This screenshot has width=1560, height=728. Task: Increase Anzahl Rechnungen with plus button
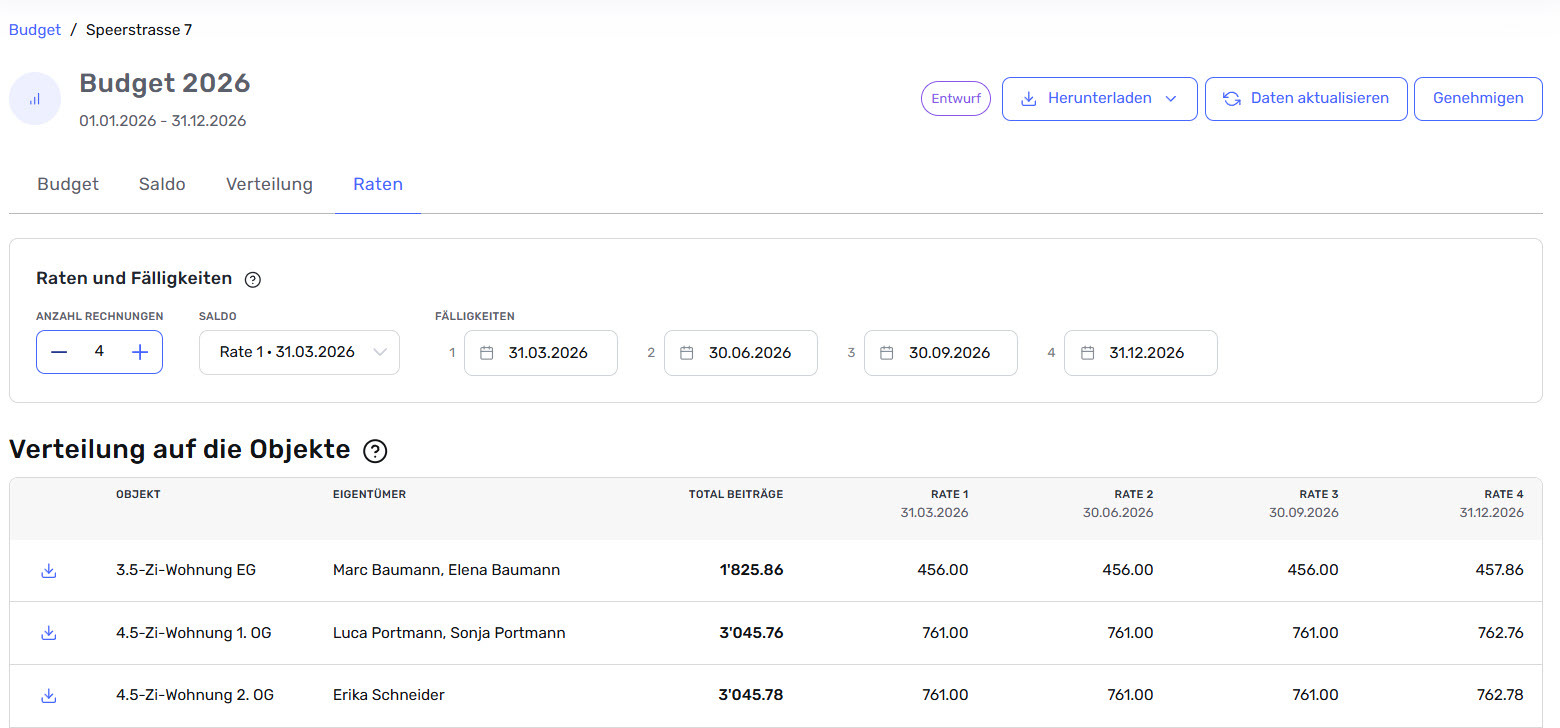click(140, 352)
